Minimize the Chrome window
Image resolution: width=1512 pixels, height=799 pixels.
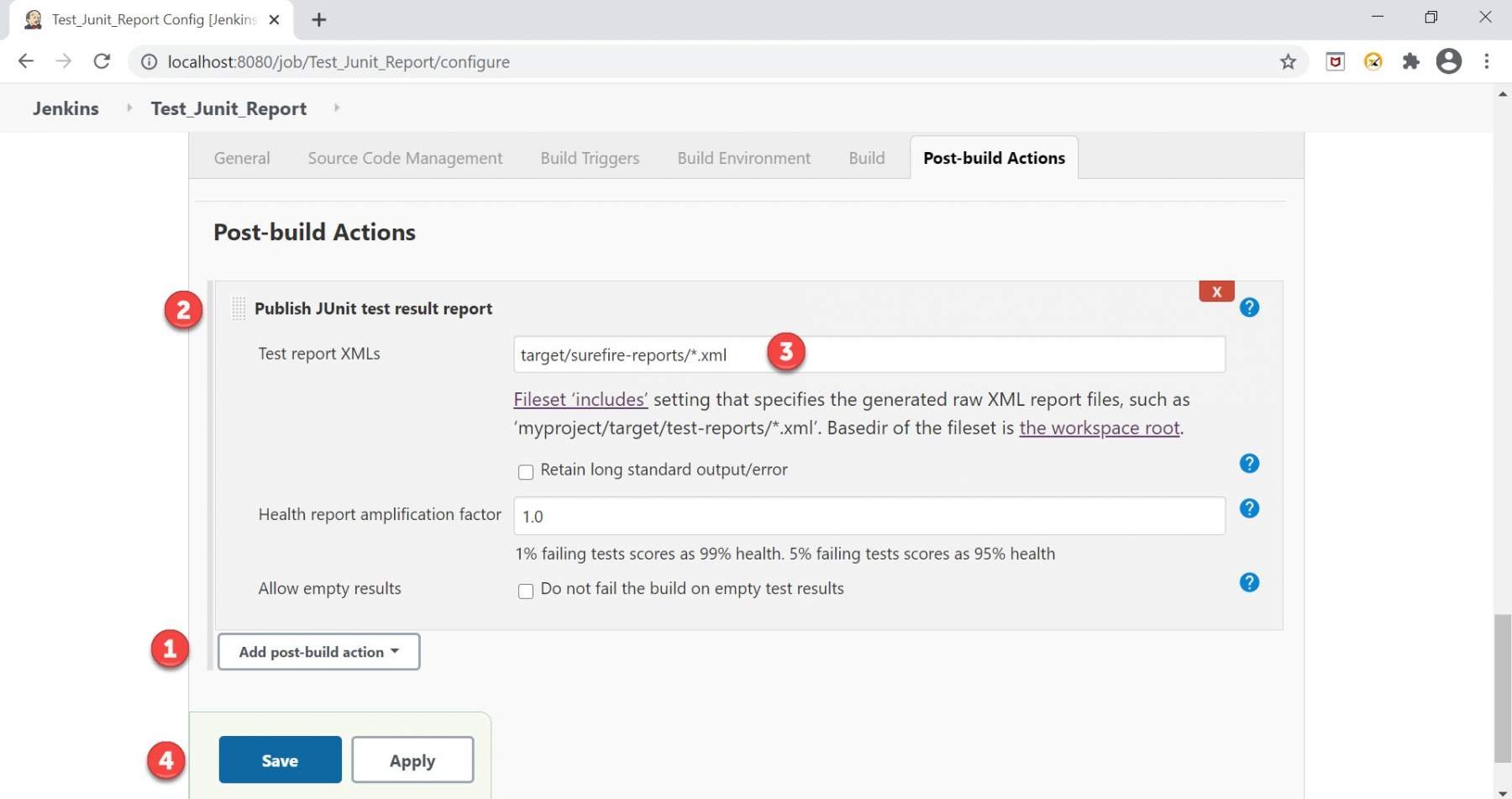[1378, 17]
